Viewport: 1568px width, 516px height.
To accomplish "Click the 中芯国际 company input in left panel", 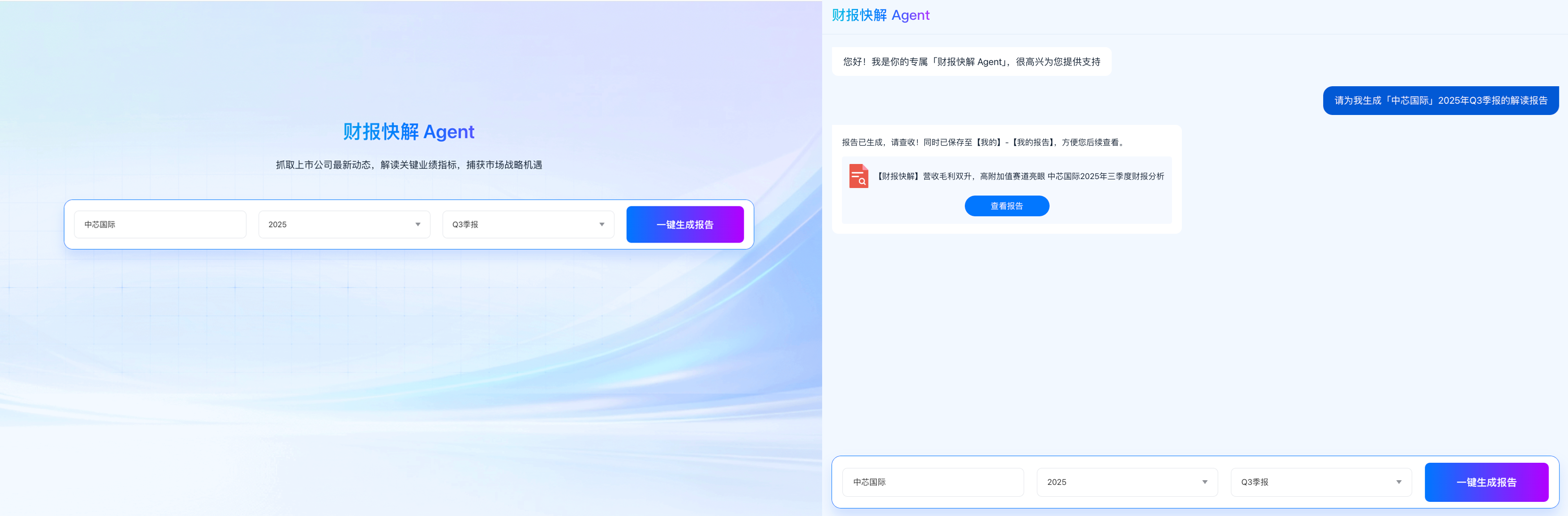I will coord(160,224).
